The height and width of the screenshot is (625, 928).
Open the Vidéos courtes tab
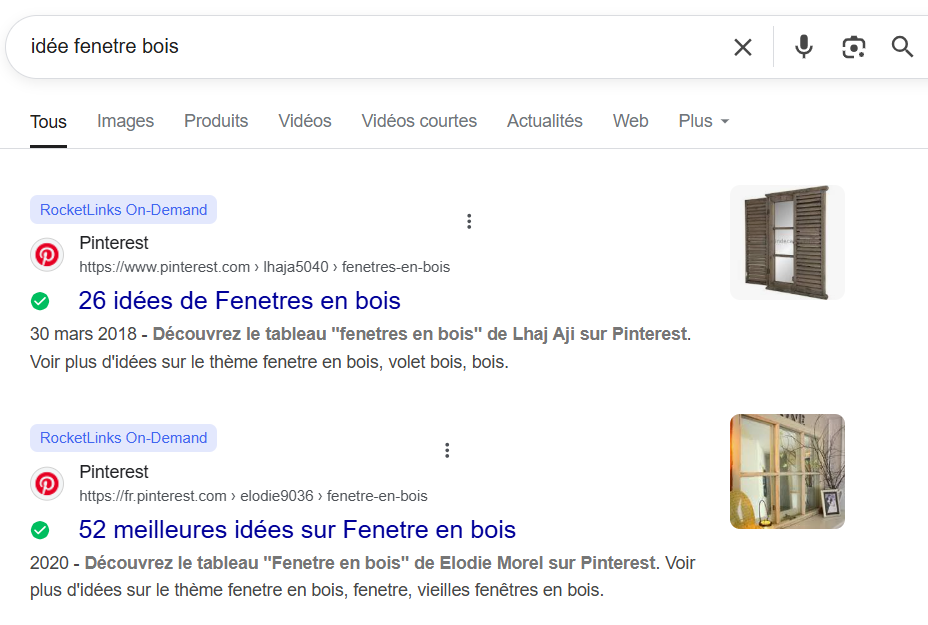pyautogui.click(x=419, y=121)
